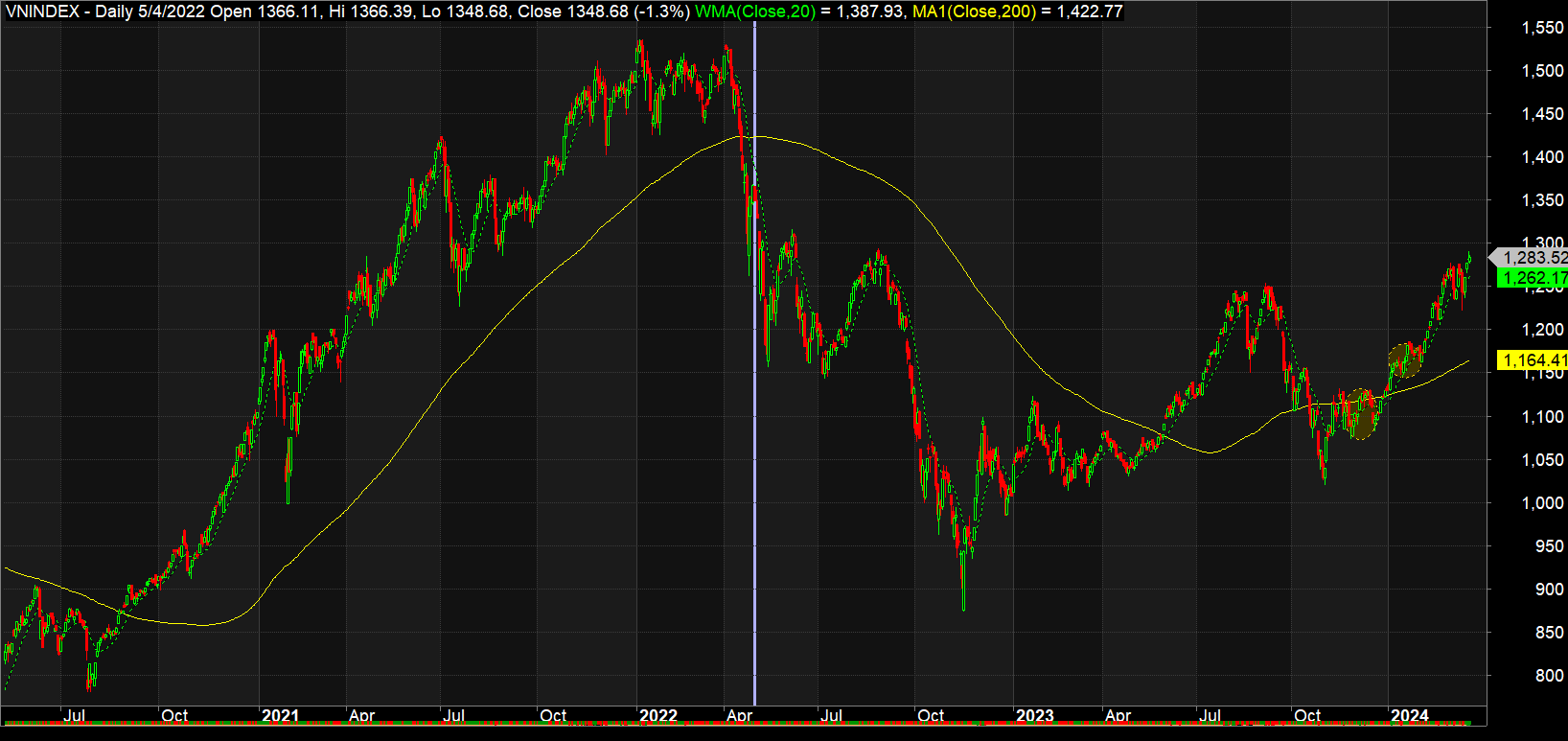Click the 2021 year label on date axis

[280, 715]
